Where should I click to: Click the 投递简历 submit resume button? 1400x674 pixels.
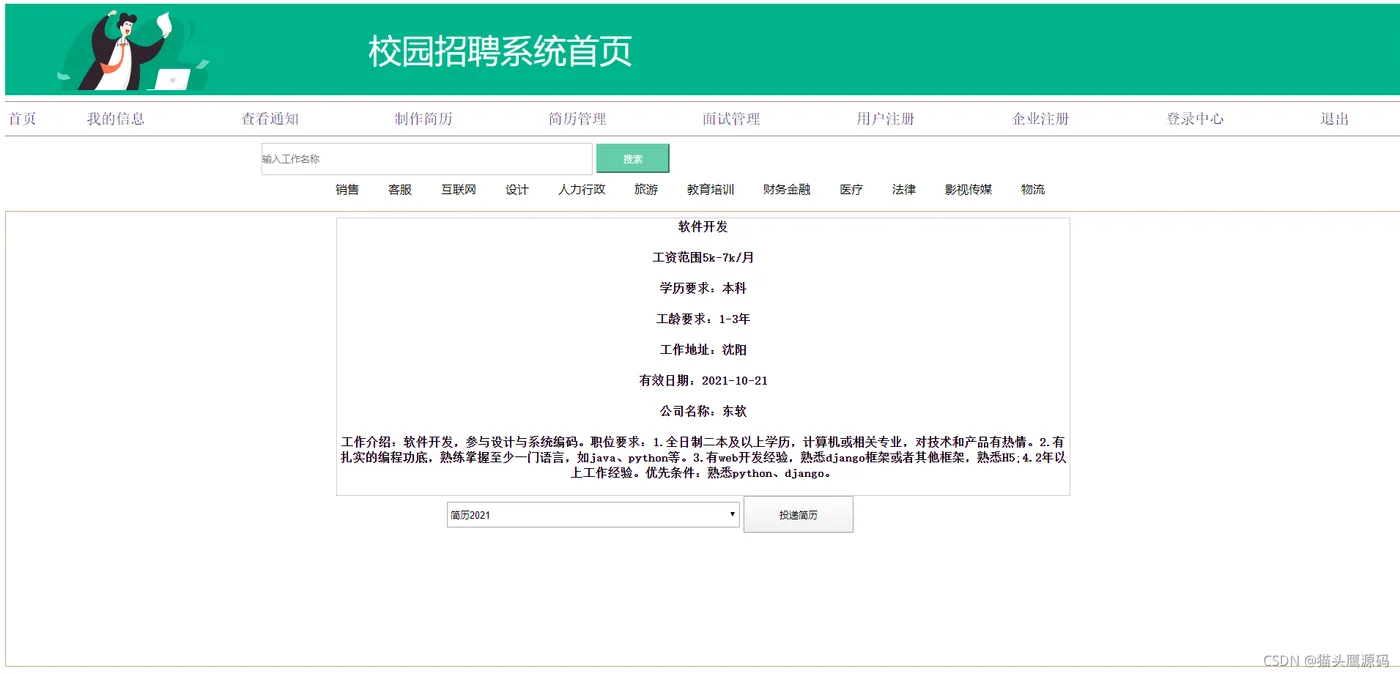point(798,514)
